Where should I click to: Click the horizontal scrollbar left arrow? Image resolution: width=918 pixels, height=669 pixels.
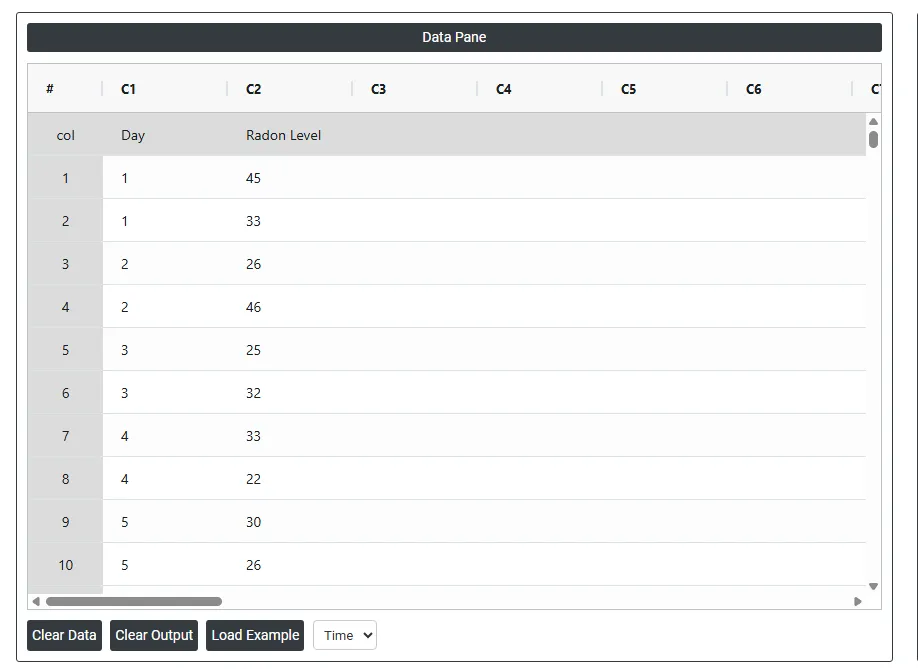point(36,601)
